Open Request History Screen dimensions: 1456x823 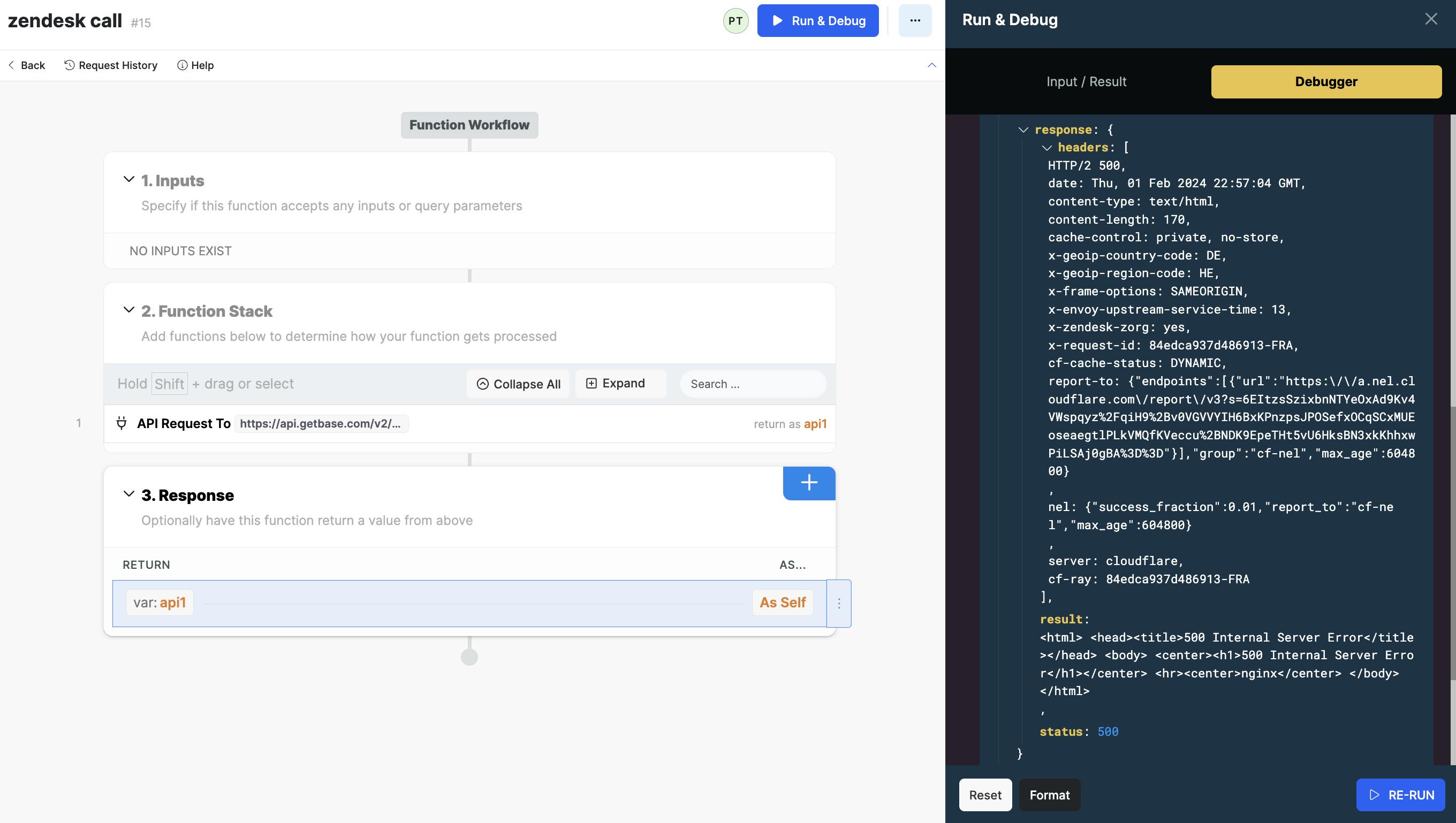111,65
